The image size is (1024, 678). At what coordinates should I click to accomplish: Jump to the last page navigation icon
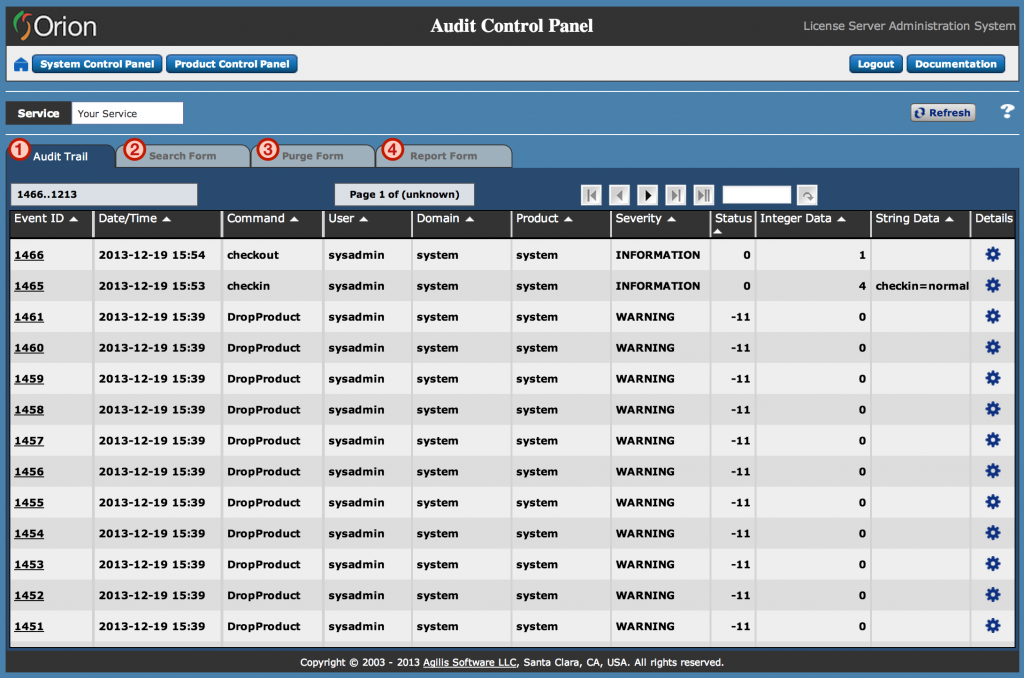pos(673,194)
